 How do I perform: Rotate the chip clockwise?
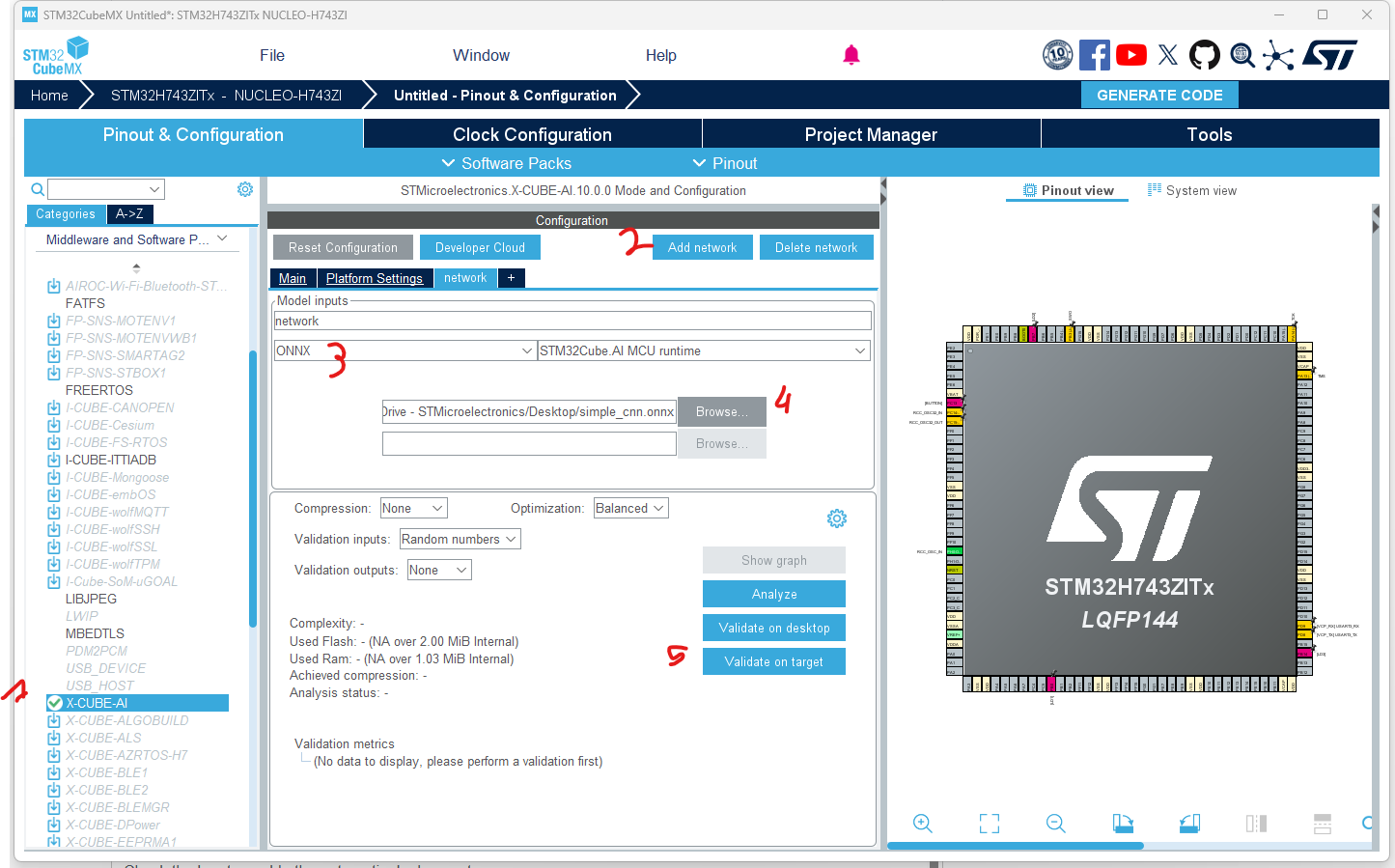[1123, 824]
